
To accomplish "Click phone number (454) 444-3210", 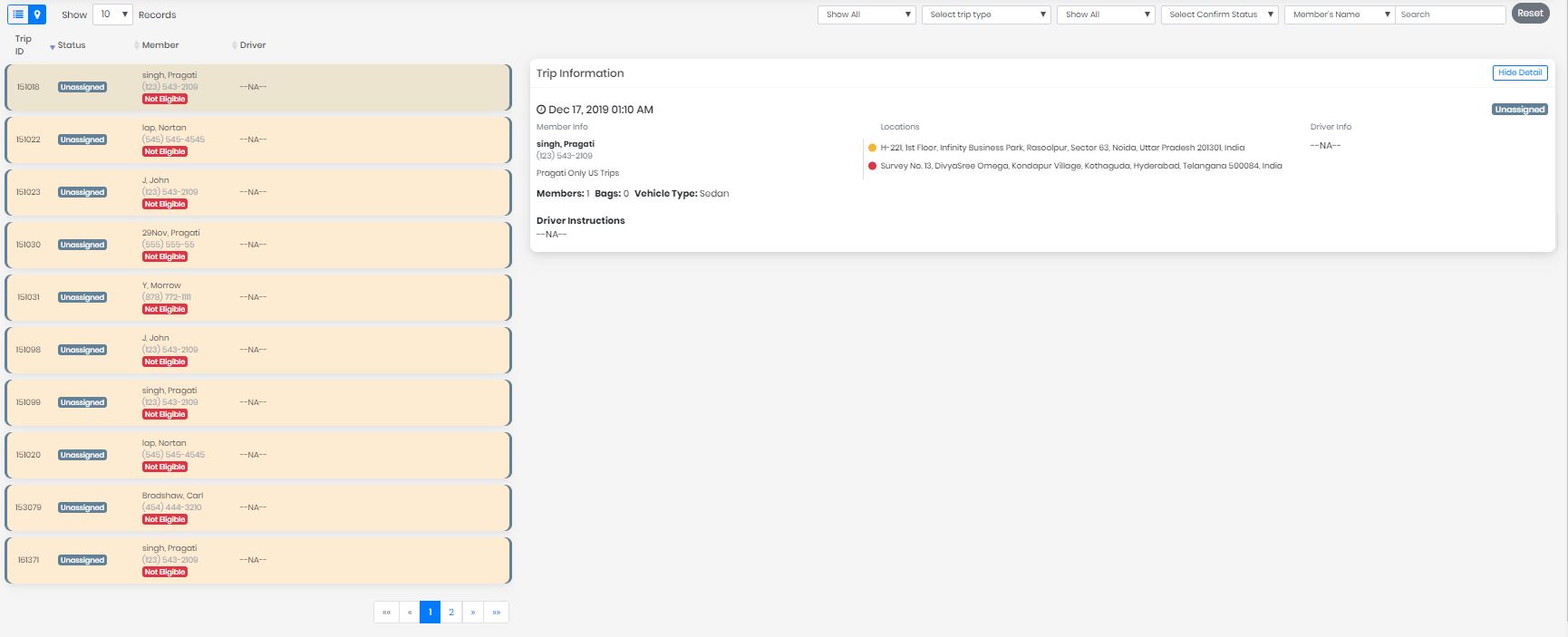I will (x=171, y=507).
